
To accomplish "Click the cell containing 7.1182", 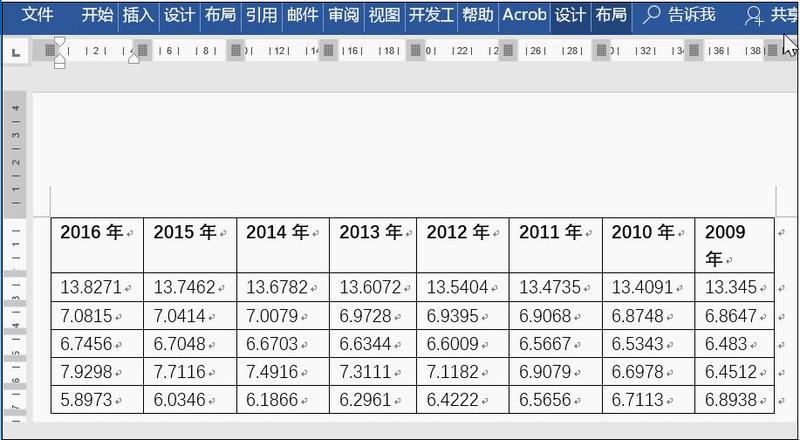I will click(463, 372).
